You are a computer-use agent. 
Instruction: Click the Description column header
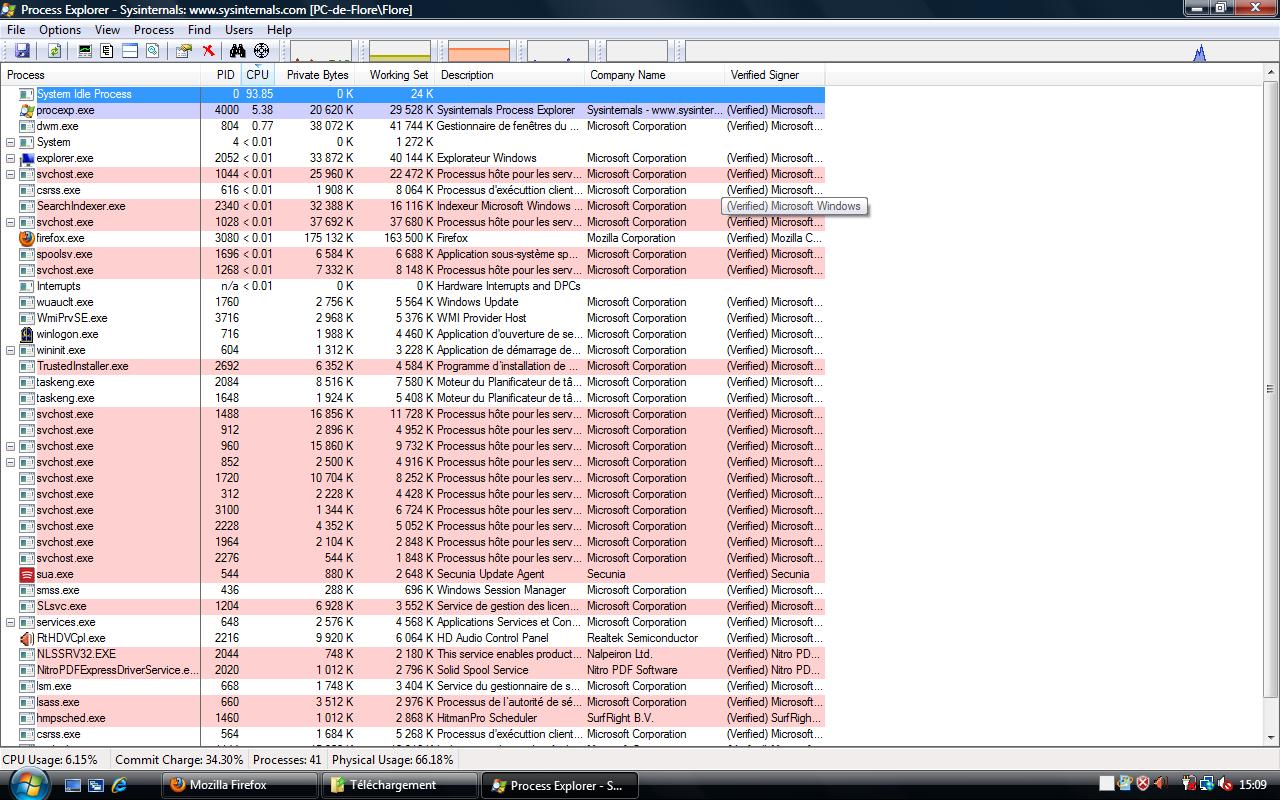[x=510, y=75]
